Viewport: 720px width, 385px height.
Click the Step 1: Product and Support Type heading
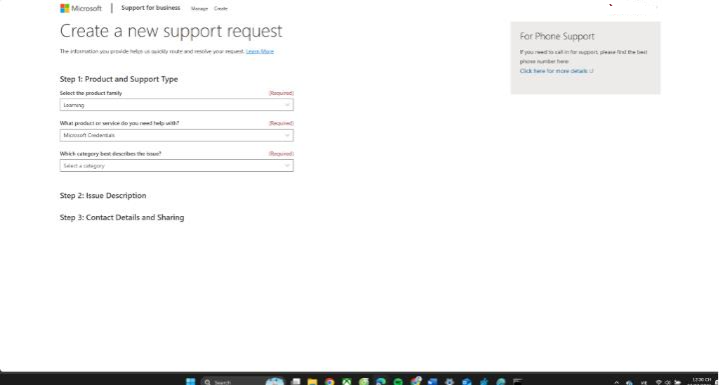tap(118, 79)
